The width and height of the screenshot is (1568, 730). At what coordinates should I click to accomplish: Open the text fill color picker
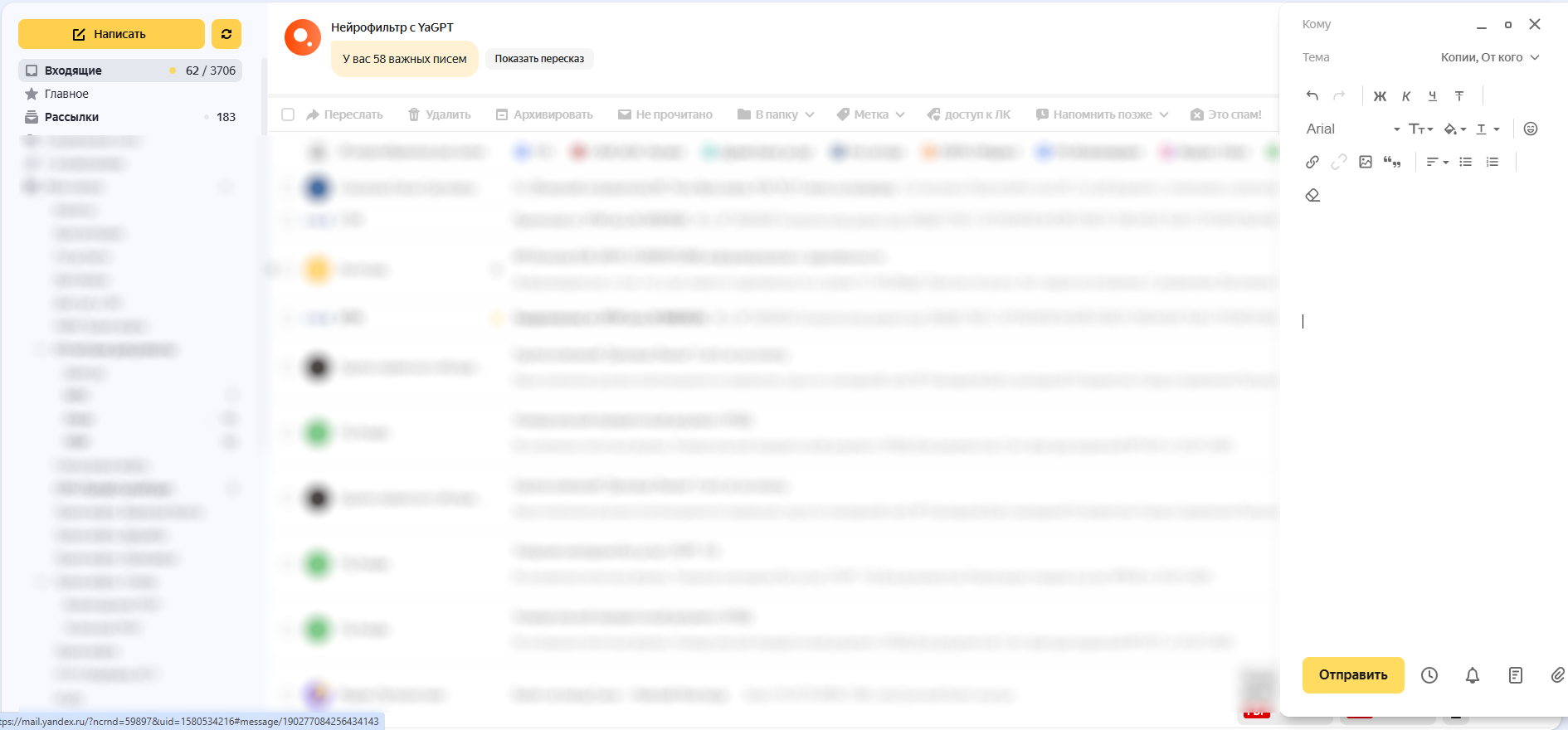click(1454, 129)
